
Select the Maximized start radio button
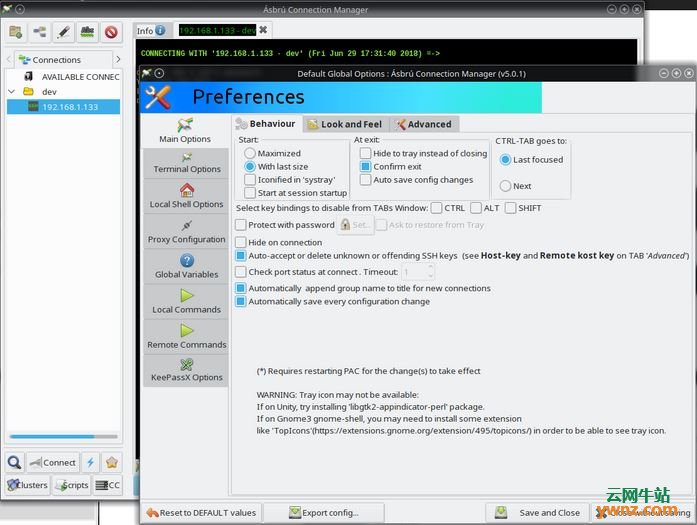[x=250, y=153]
